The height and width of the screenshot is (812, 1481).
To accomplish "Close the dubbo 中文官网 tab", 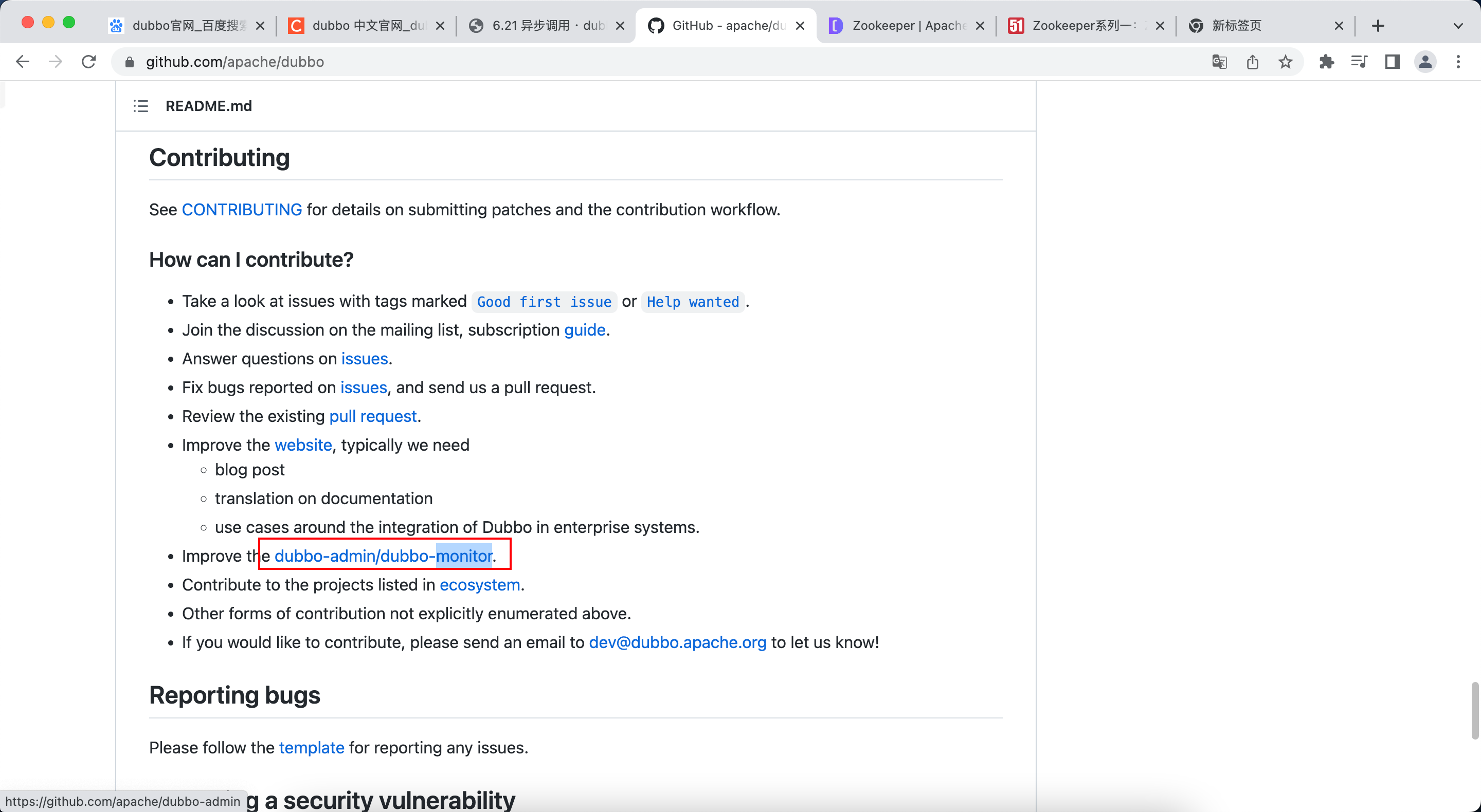I will [440, 26].
